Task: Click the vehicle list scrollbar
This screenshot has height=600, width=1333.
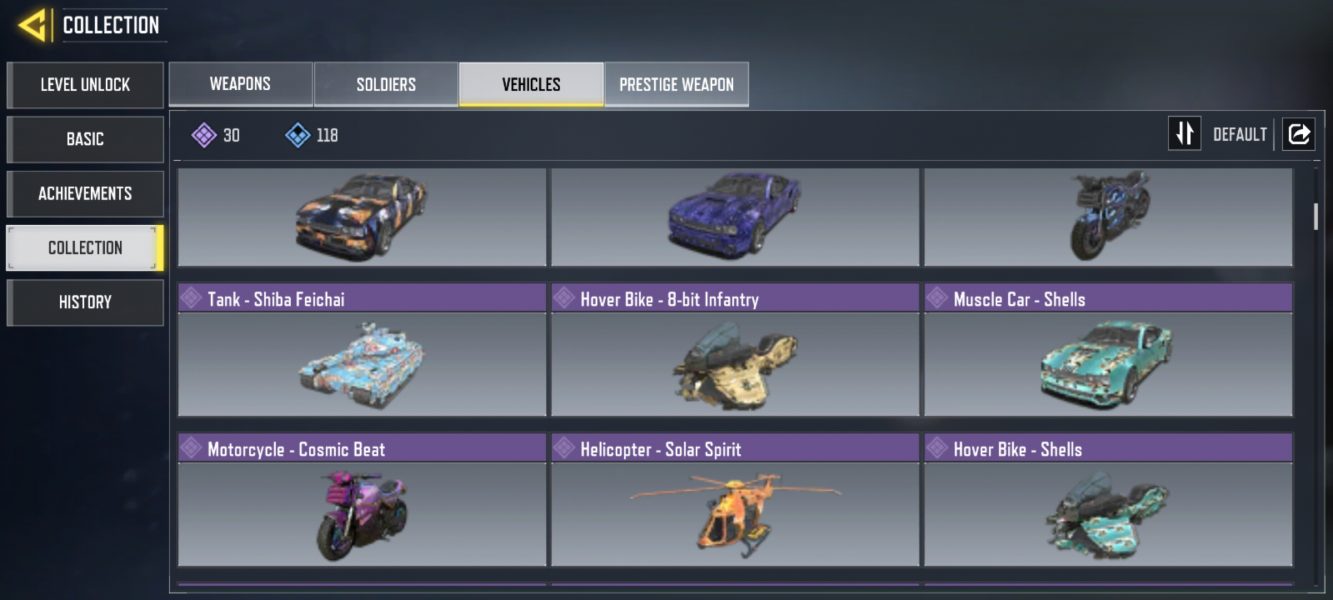Action: tap(1316, 217)
